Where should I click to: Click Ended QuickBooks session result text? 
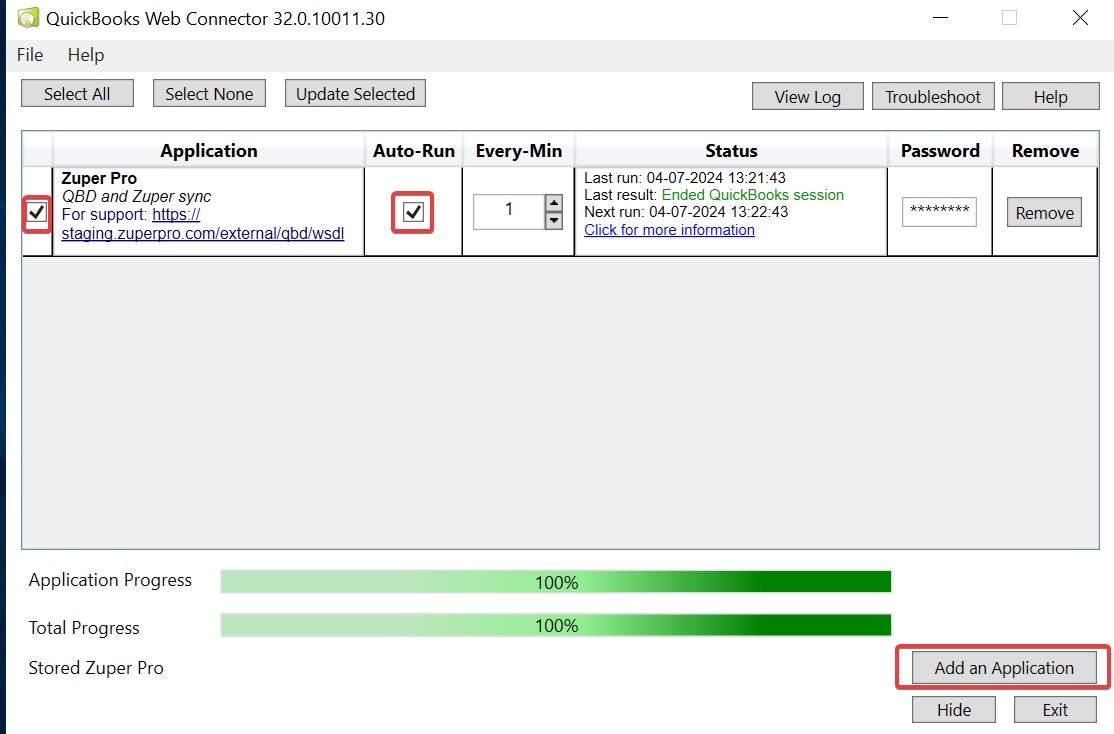click(752, 195)
